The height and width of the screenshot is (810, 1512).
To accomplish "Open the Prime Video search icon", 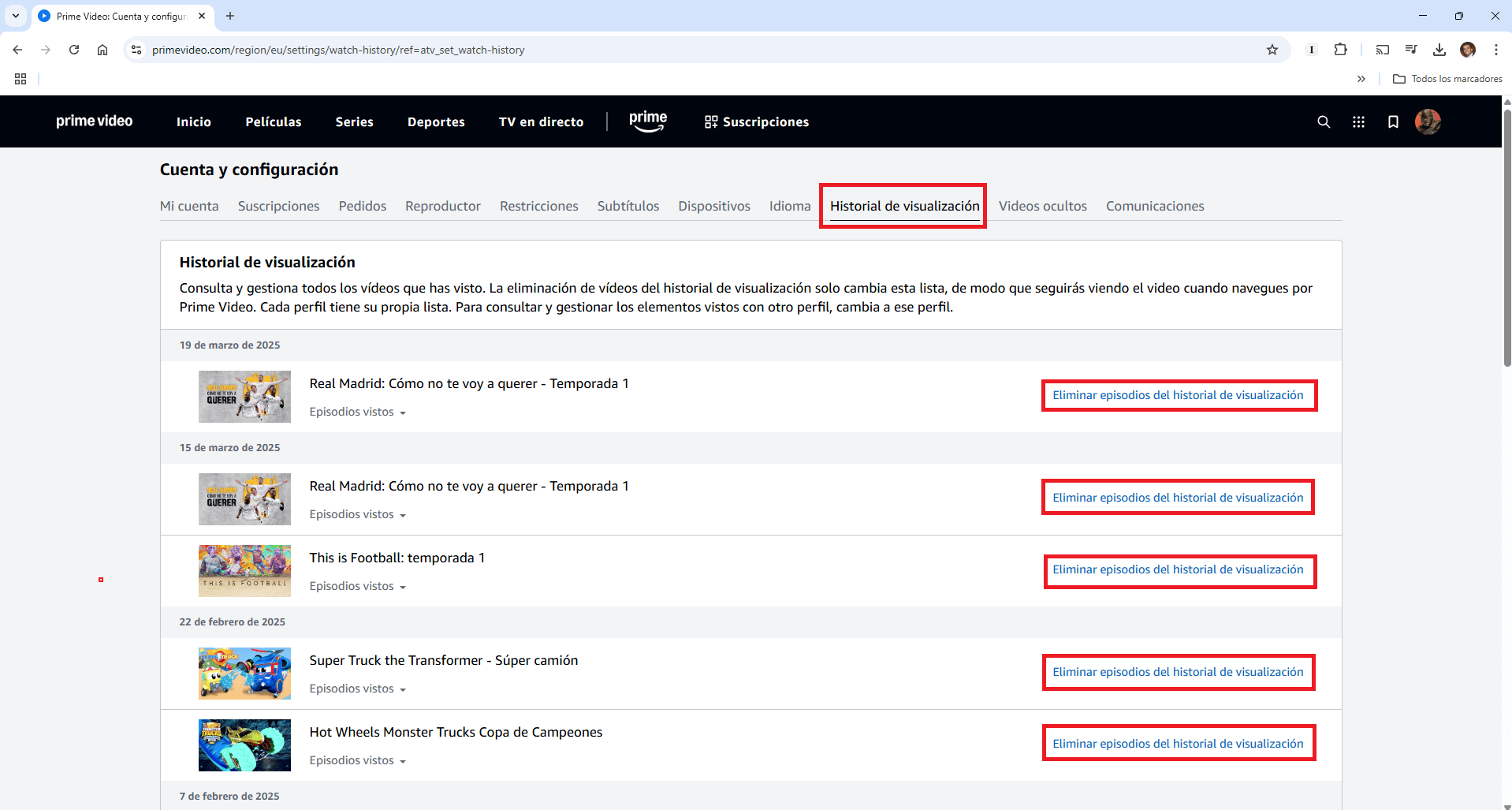I will (1324, 121).
